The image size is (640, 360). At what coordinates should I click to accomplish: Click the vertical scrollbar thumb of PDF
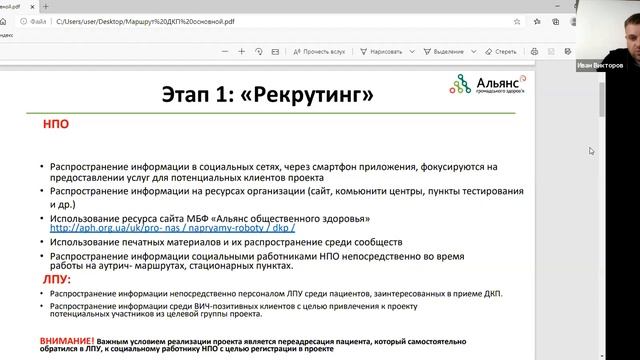pos(602,99)
